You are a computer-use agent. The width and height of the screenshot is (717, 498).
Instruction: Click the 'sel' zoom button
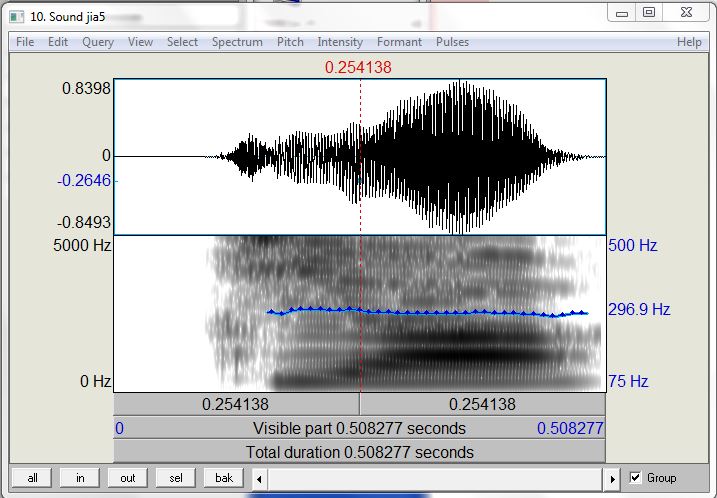point(176,478)
